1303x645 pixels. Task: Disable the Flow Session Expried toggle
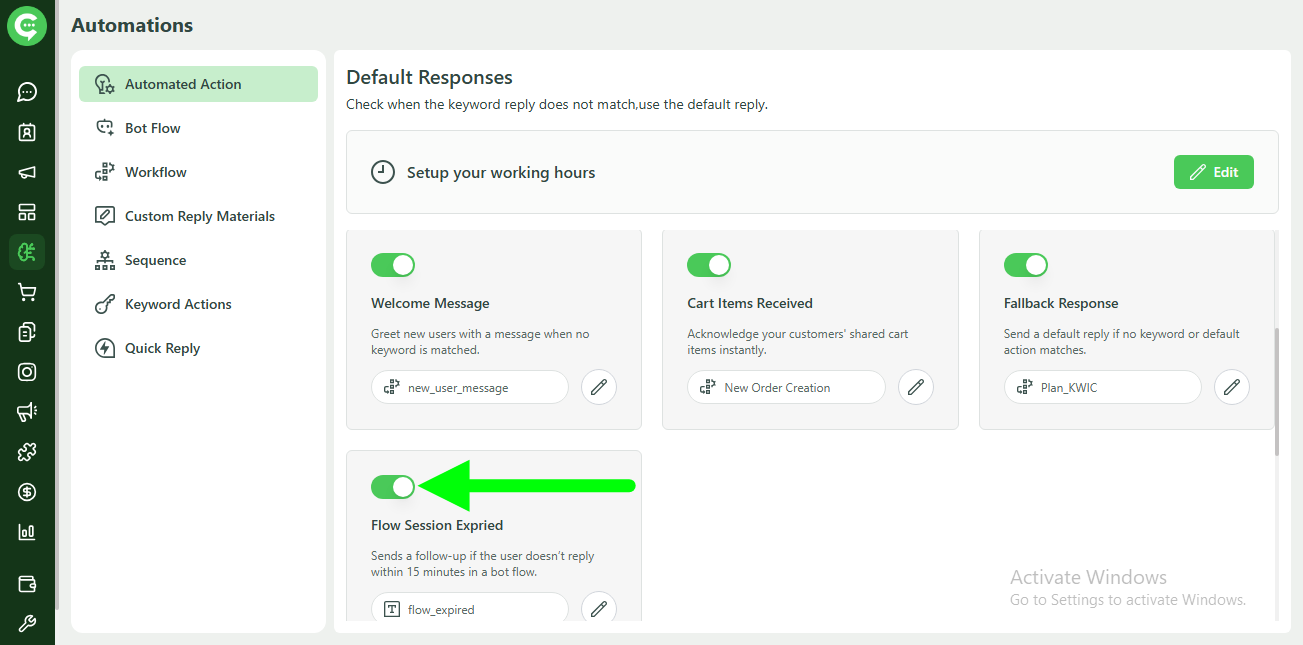tap(393, 487)
